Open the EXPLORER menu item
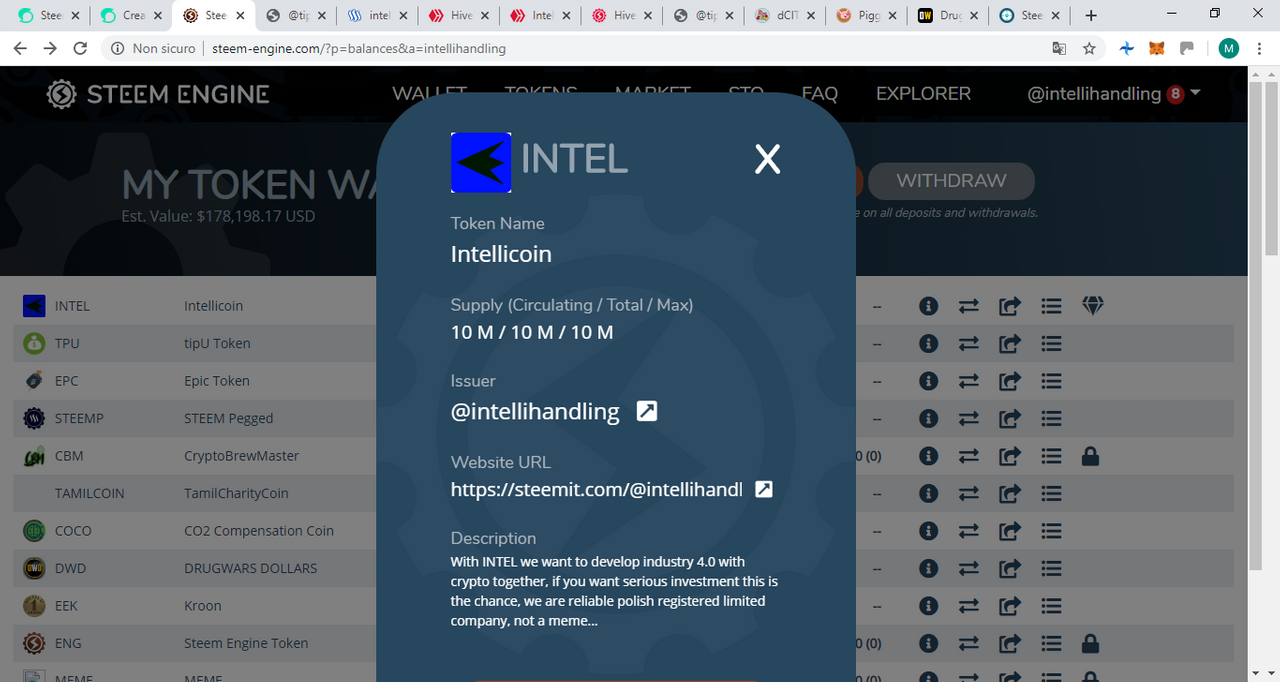 [923, 93]
